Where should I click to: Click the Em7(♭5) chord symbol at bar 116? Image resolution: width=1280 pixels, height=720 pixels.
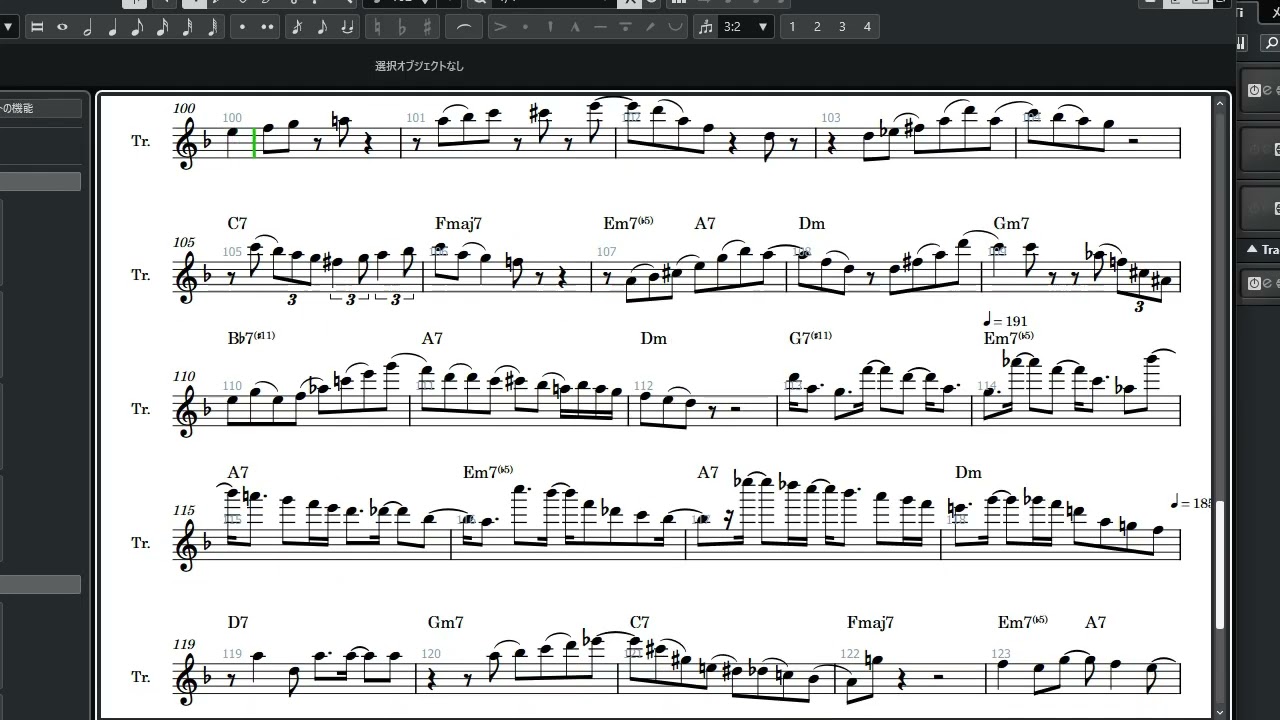488,472
